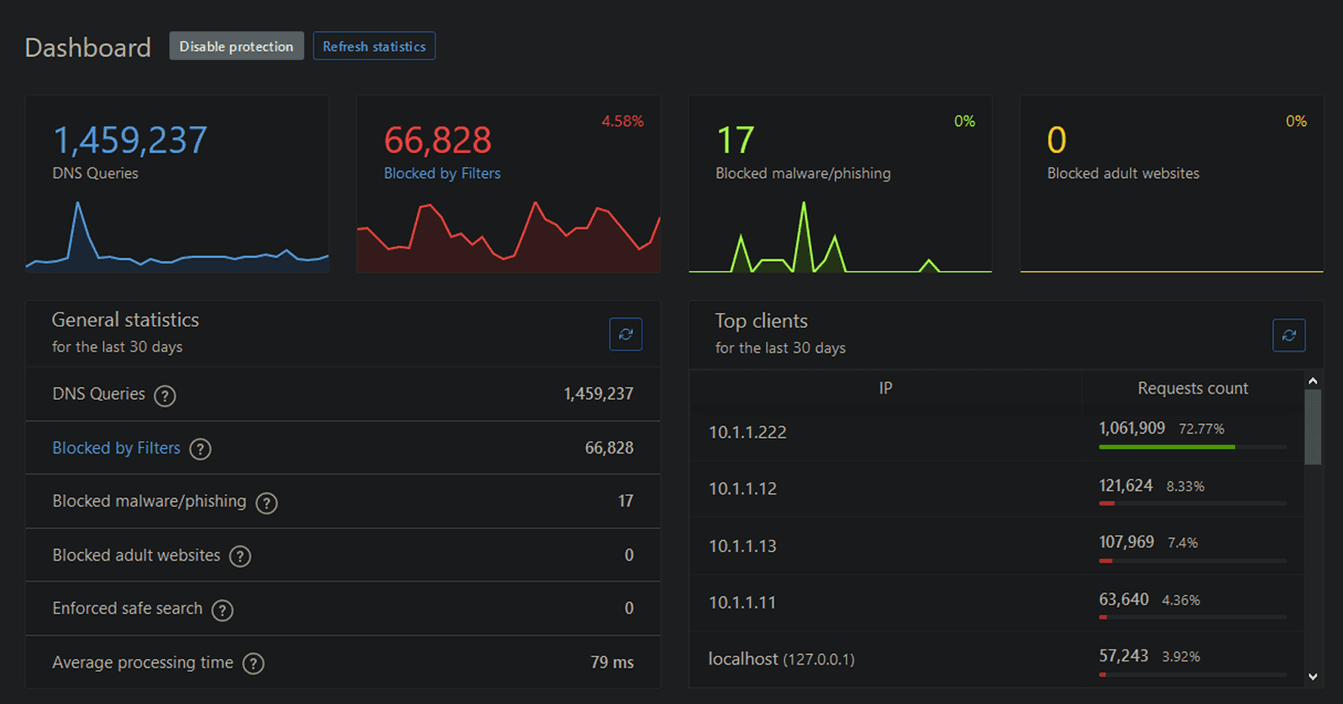Click help icon for Blocked malware/phishing
Viewport: 1343px width, 704px height.
pyautogui.click(x=266, y=502)
